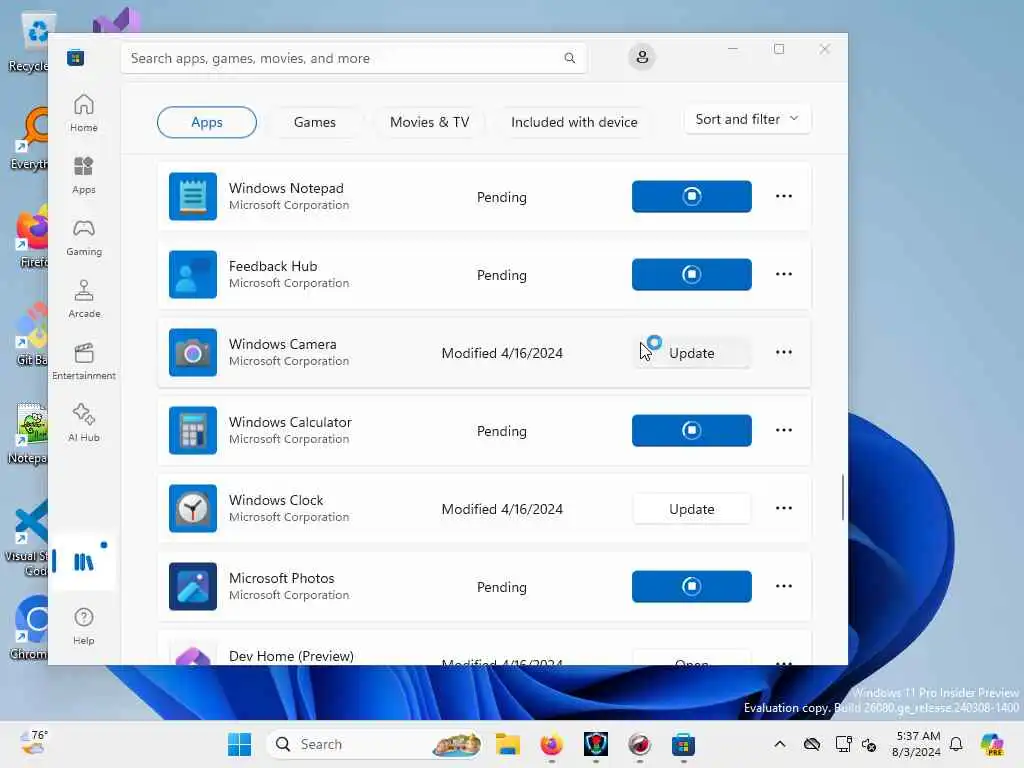Open the Entertainment section in the sidebar

pos(84,361)
